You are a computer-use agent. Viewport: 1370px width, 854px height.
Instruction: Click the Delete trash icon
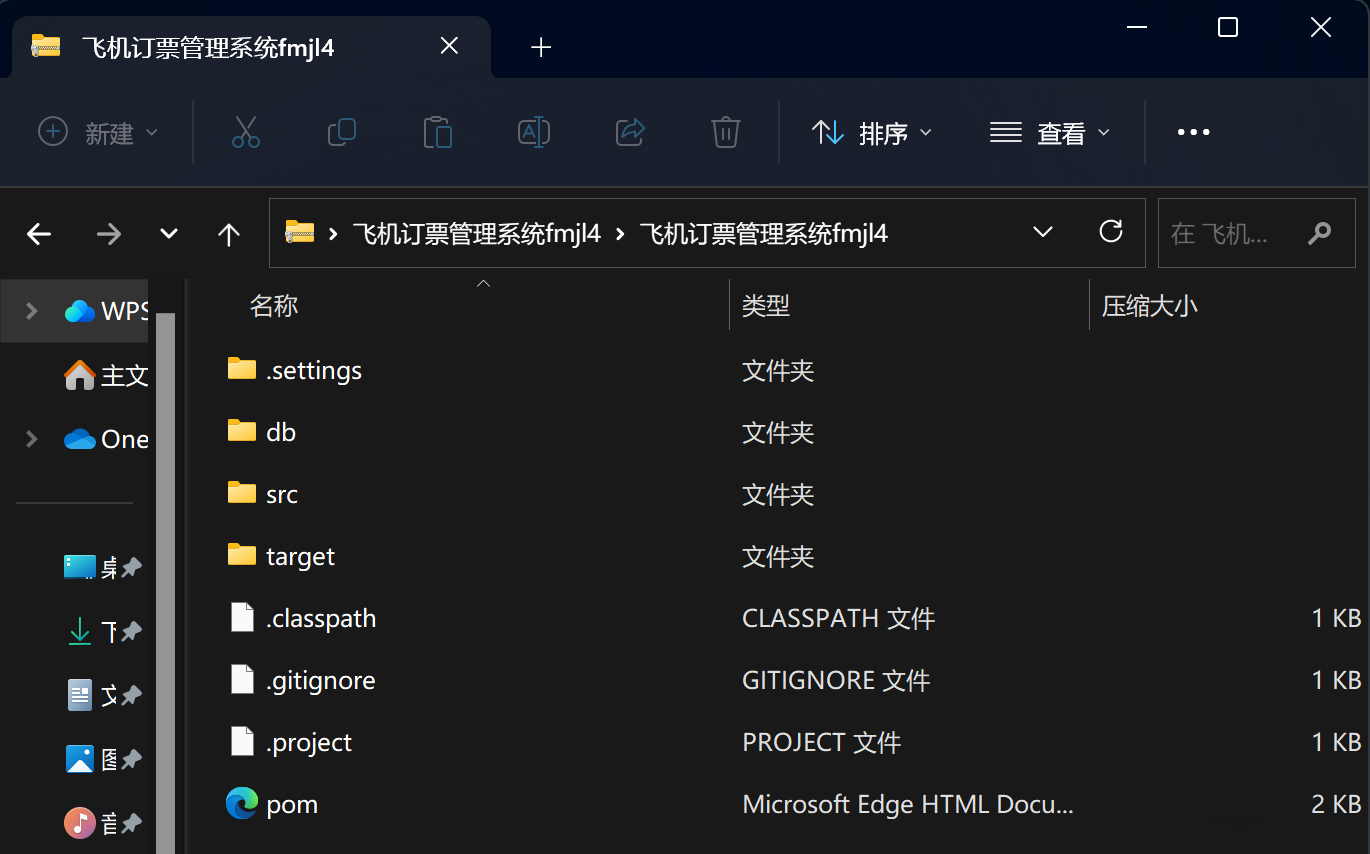click(x=726, y=132)
